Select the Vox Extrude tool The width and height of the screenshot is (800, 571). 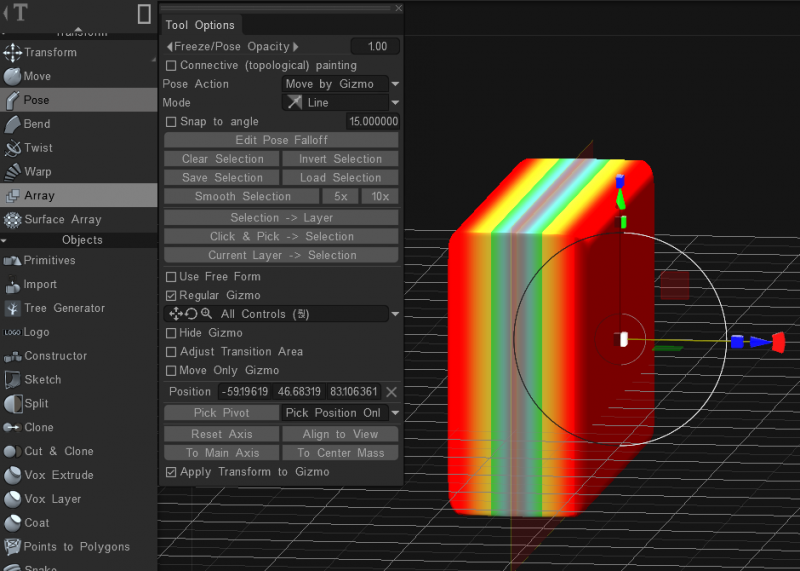coord(58,475)
